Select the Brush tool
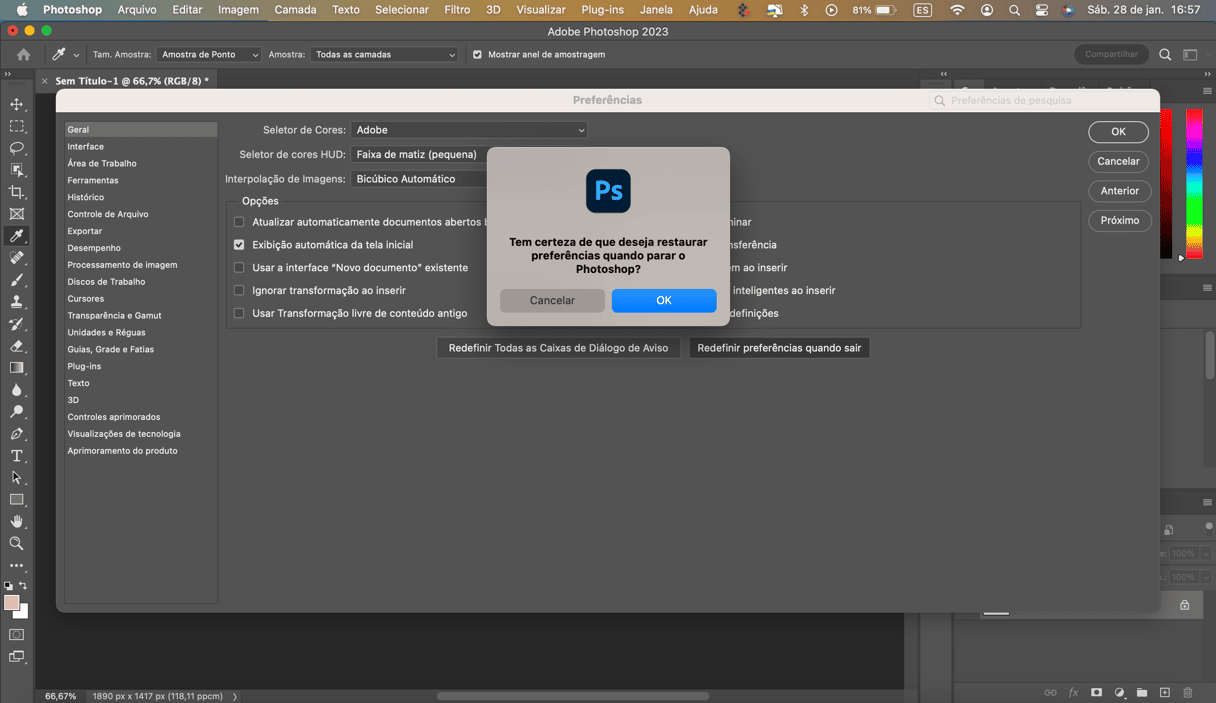 17,280
